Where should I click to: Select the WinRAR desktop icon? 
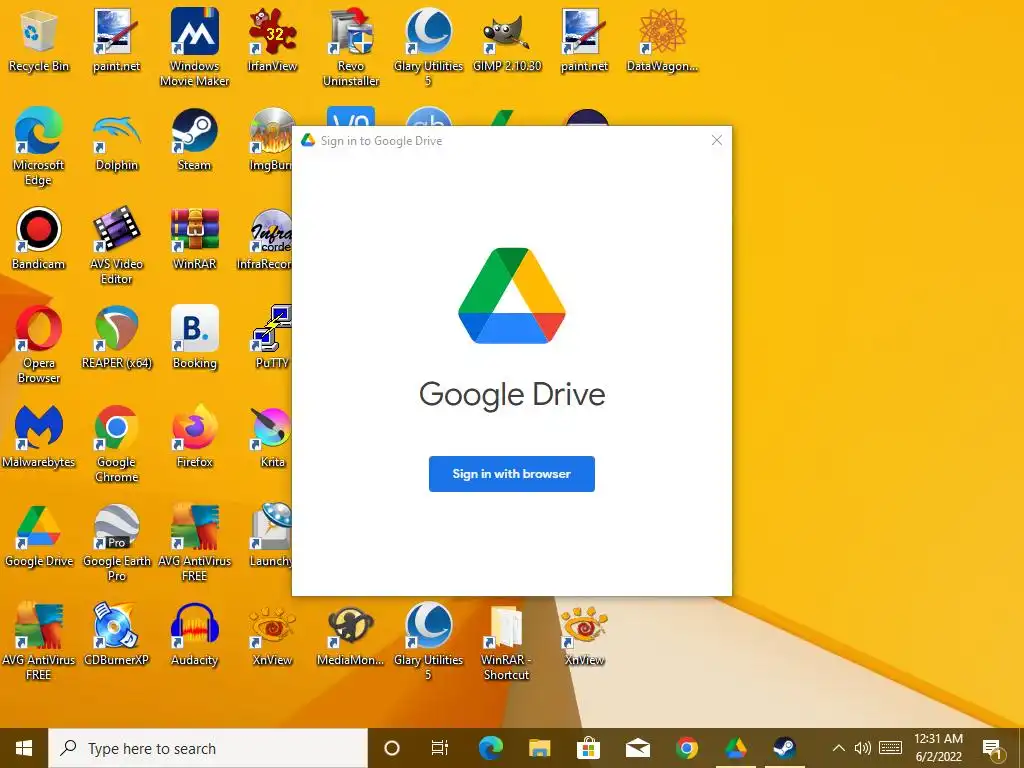(195, 240)
